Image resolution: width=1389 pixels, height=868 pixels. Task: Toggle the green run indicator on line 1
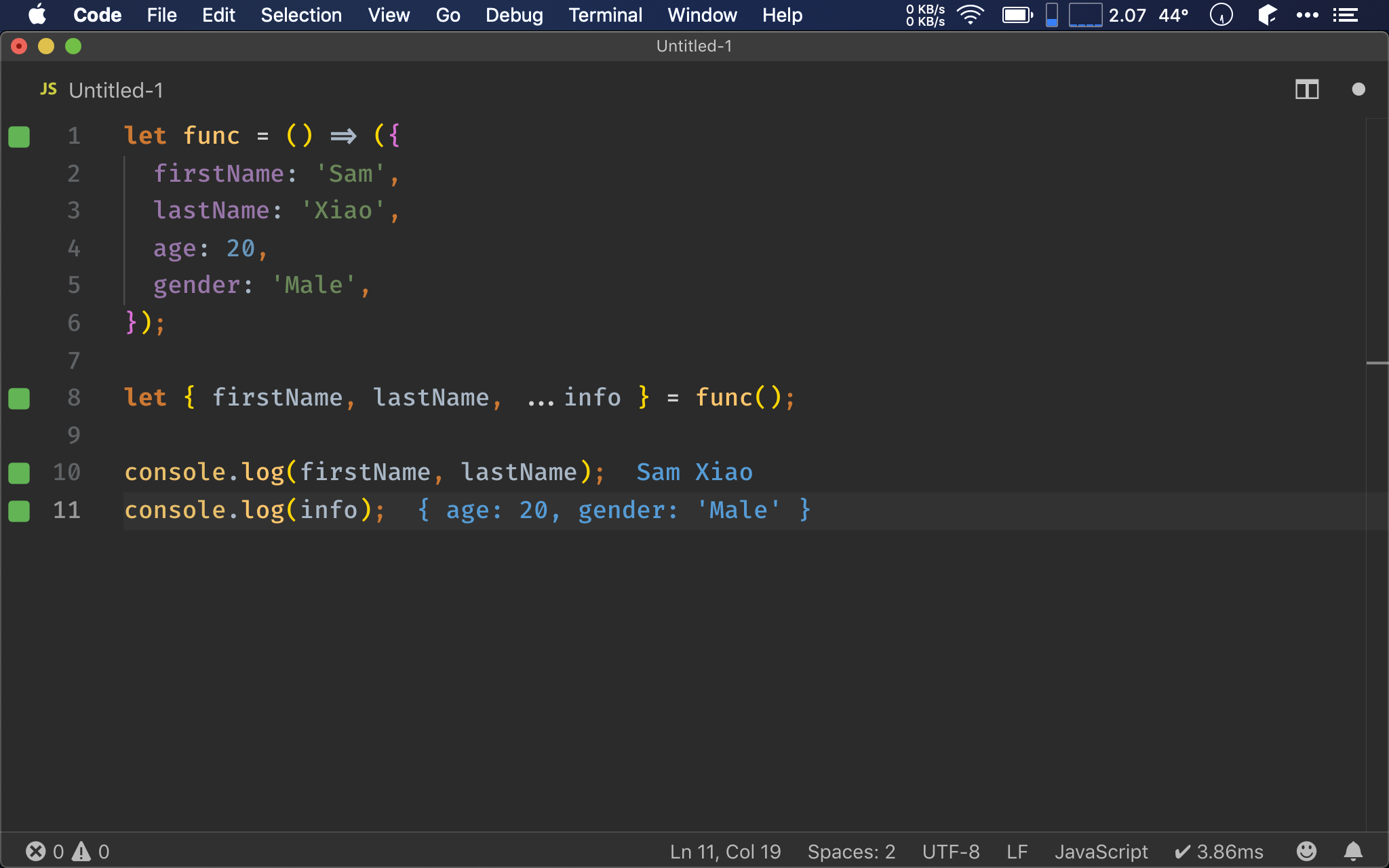(x=20, y=135)
